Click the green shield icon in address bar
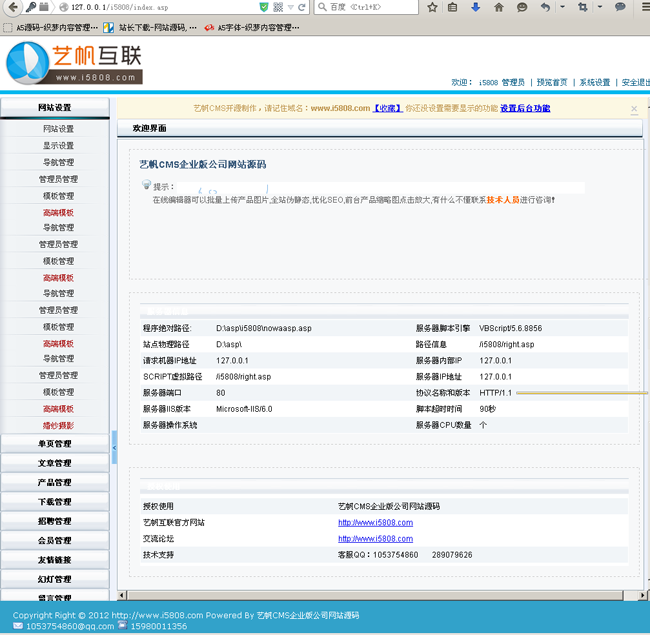The height and width of the screenshot is (635, 650). [x=264, y=7]
